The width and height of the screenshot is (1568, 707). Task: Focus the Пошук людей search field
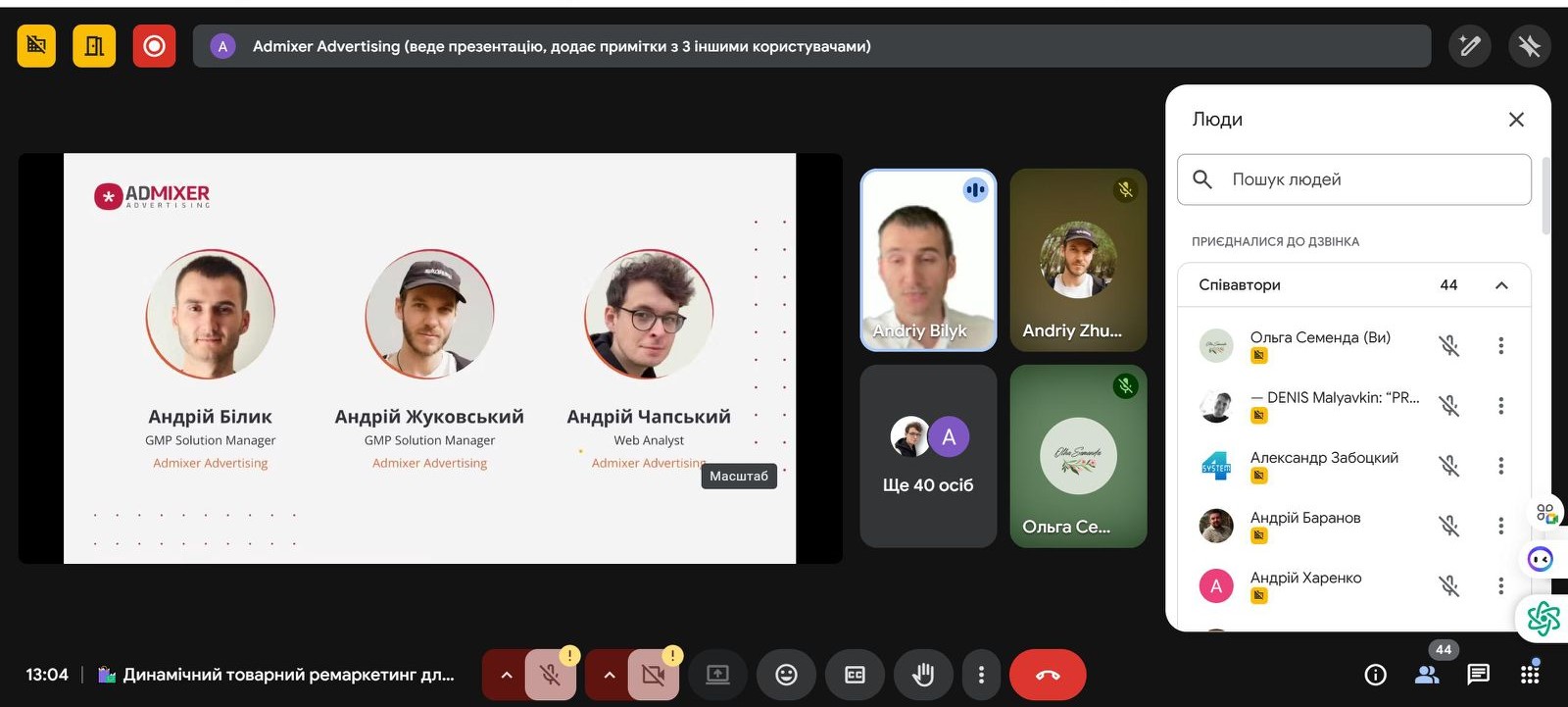1354,179
